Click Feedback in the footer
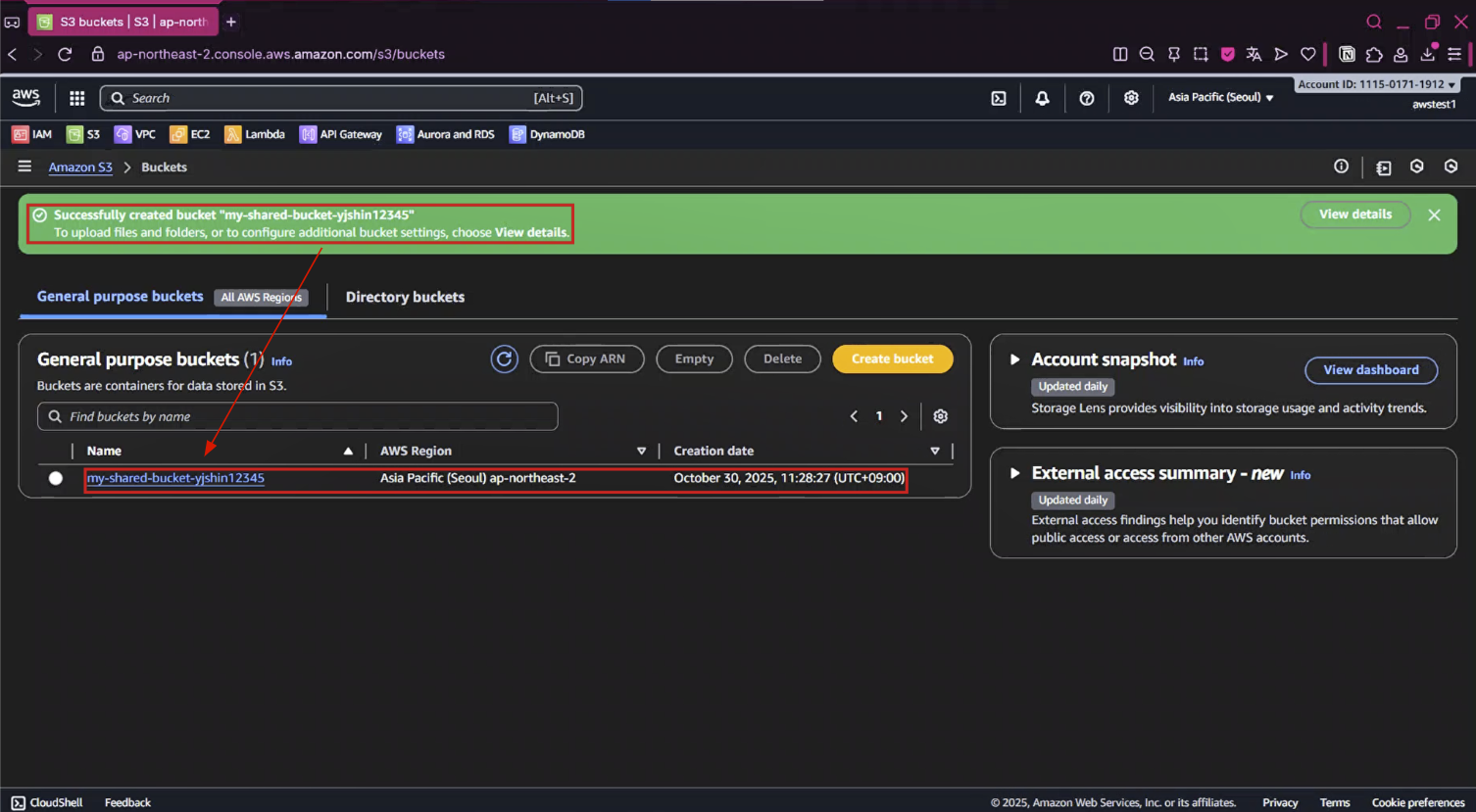The image size is (1476, 812). pos(127,802)
